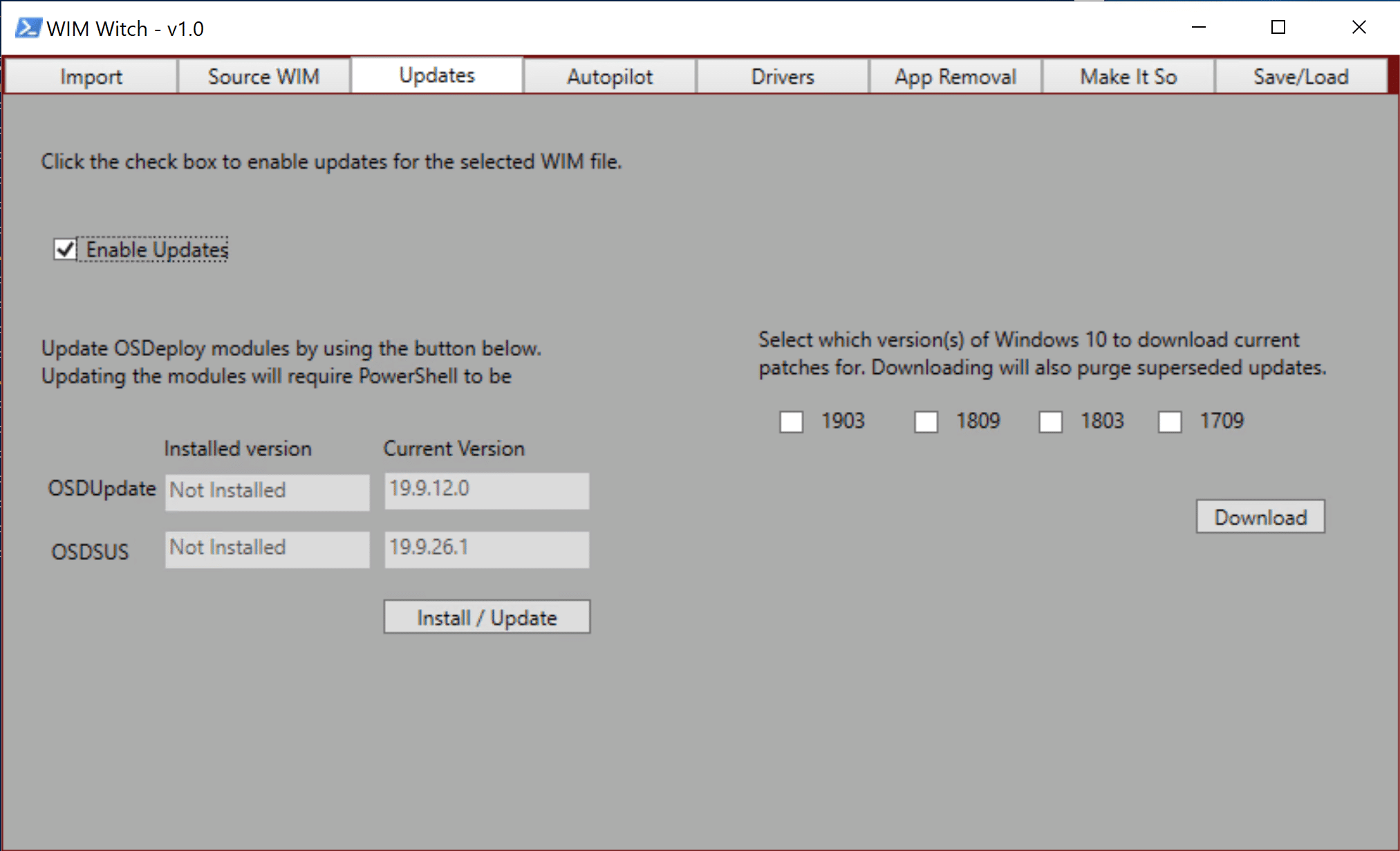This screenshot has width=1400, height=851.
Task: Click the 'Update OSDeploy modules' instruction text
Action: [291, 362]
